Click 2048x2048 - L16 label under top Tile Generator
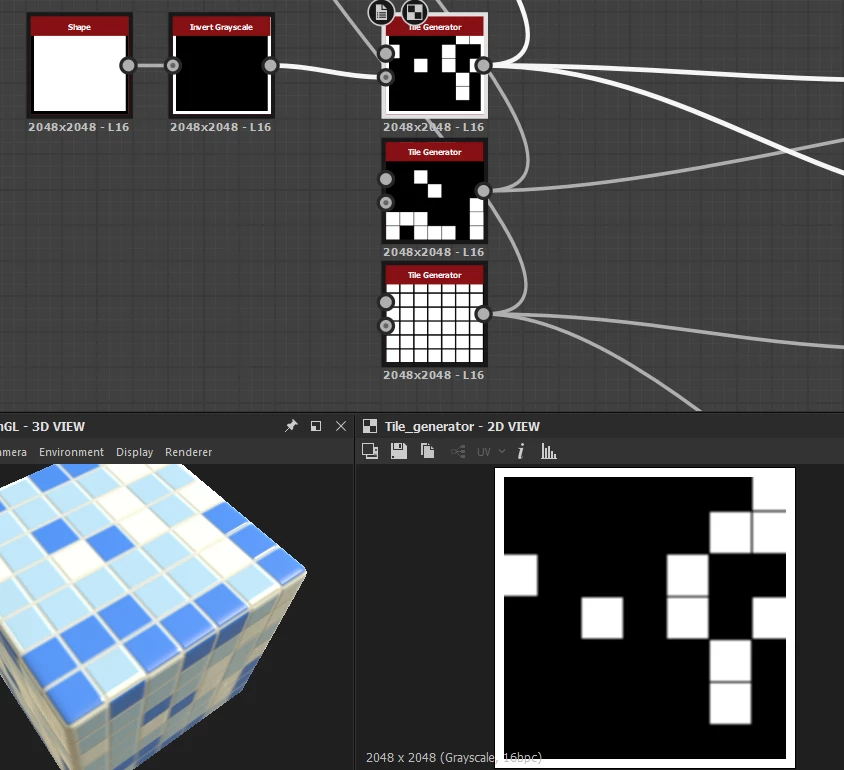The width and height of the screenshot is (844, 770). (x=434, y=127)
